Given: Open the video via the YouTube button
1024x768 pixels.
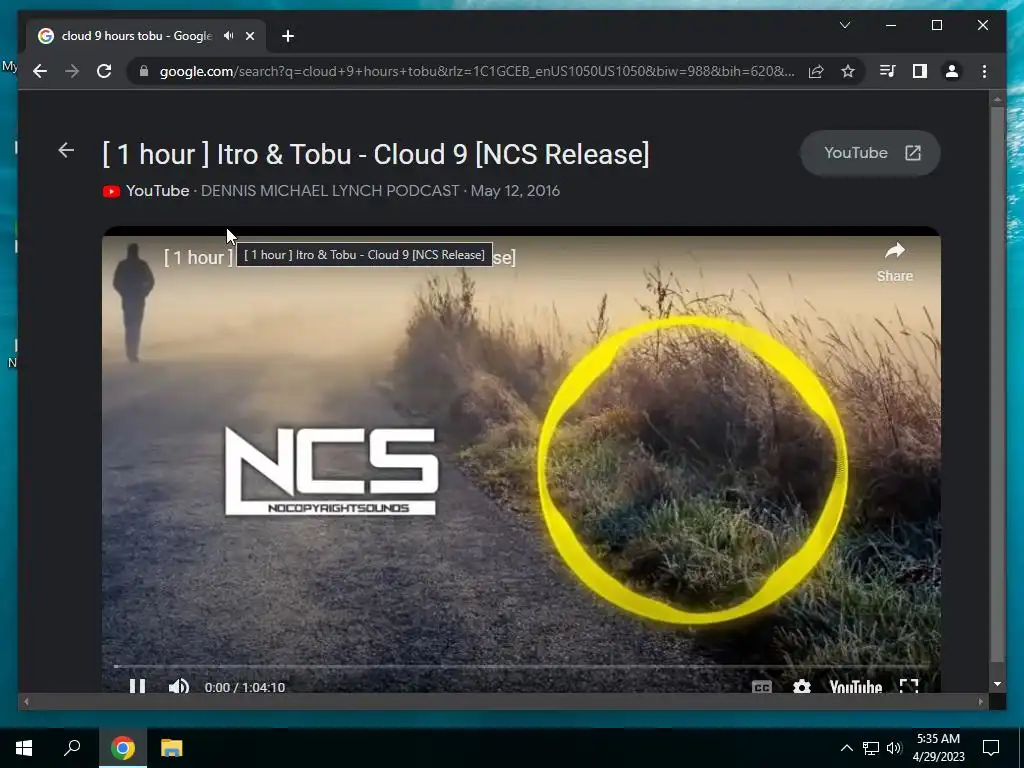Looking at the screenshot, I should [871, 153].
